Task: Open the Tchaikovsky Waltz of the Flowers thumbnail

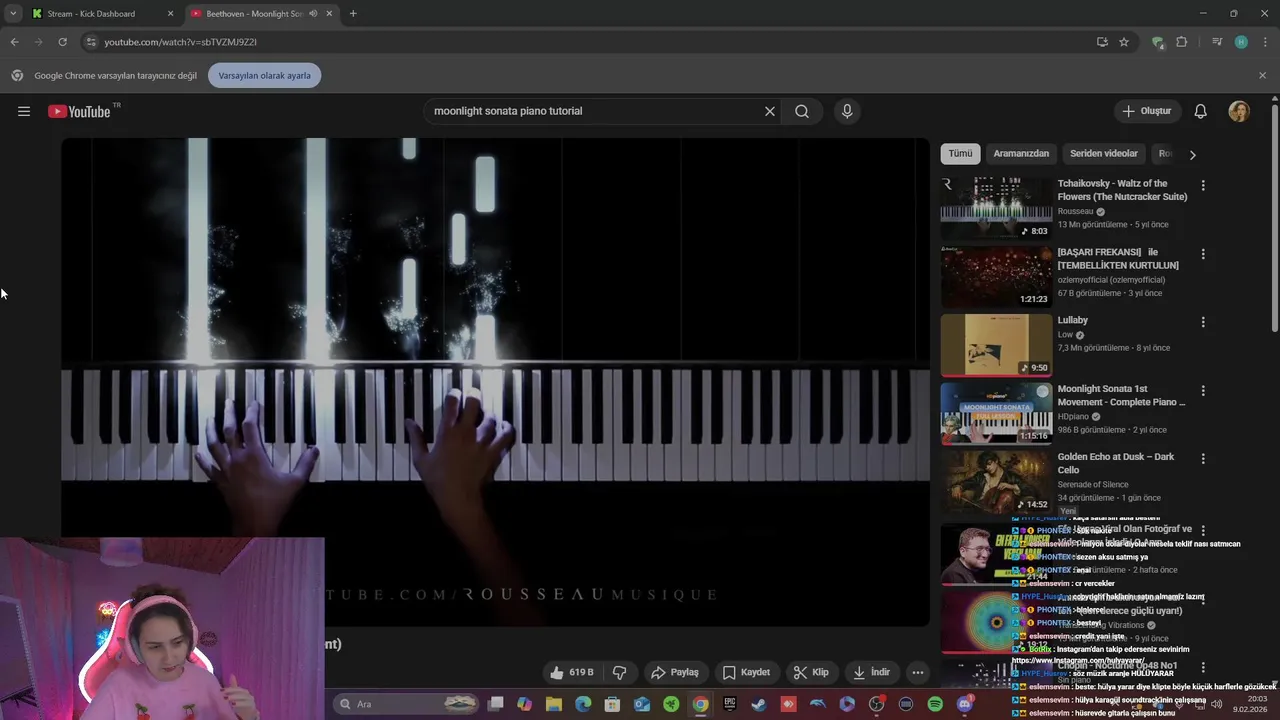Action: click(x=996, y=208)
